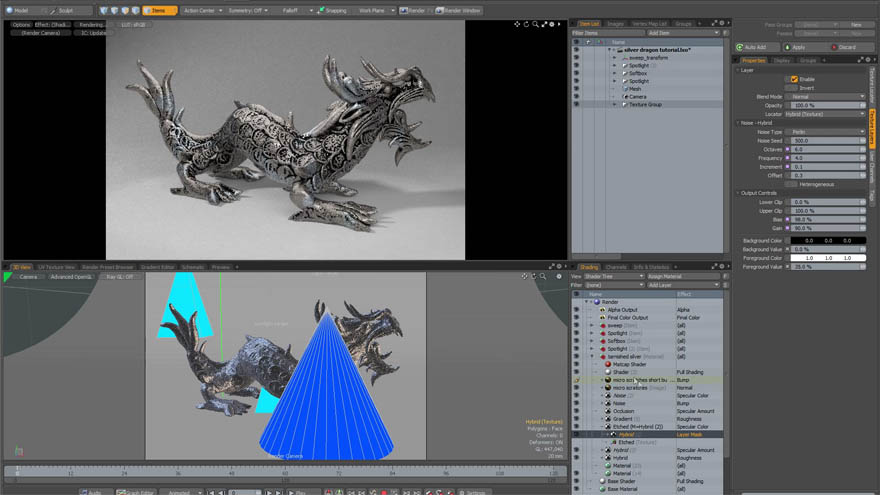
Task: Switch to Vertex Map List tab
Action: pyautogui.click(x=649, y=24)
